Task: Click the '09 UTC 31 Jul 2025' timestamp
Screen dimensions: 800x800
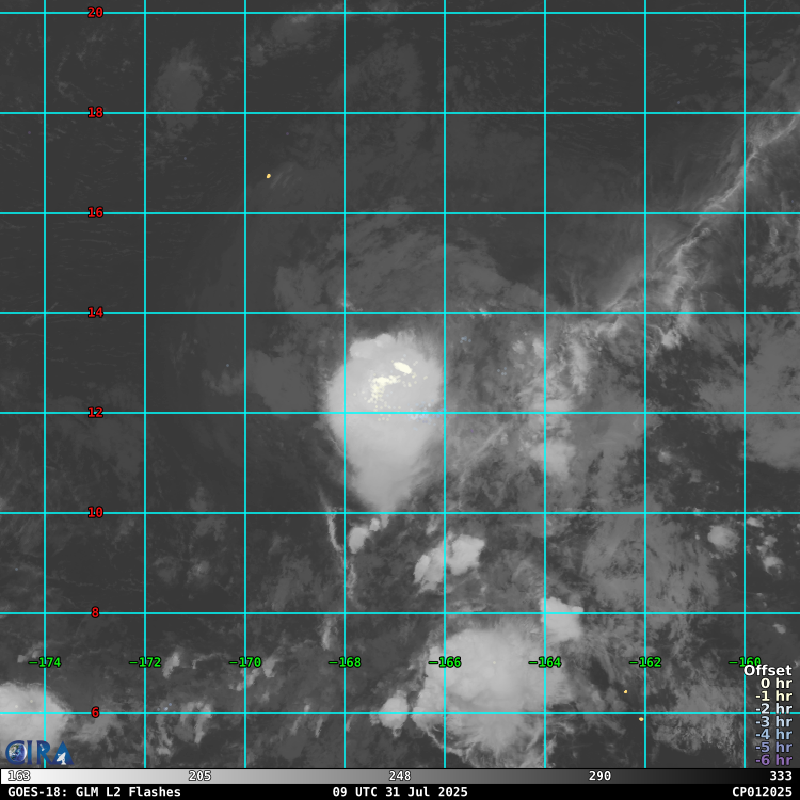Action: (400, 792)
